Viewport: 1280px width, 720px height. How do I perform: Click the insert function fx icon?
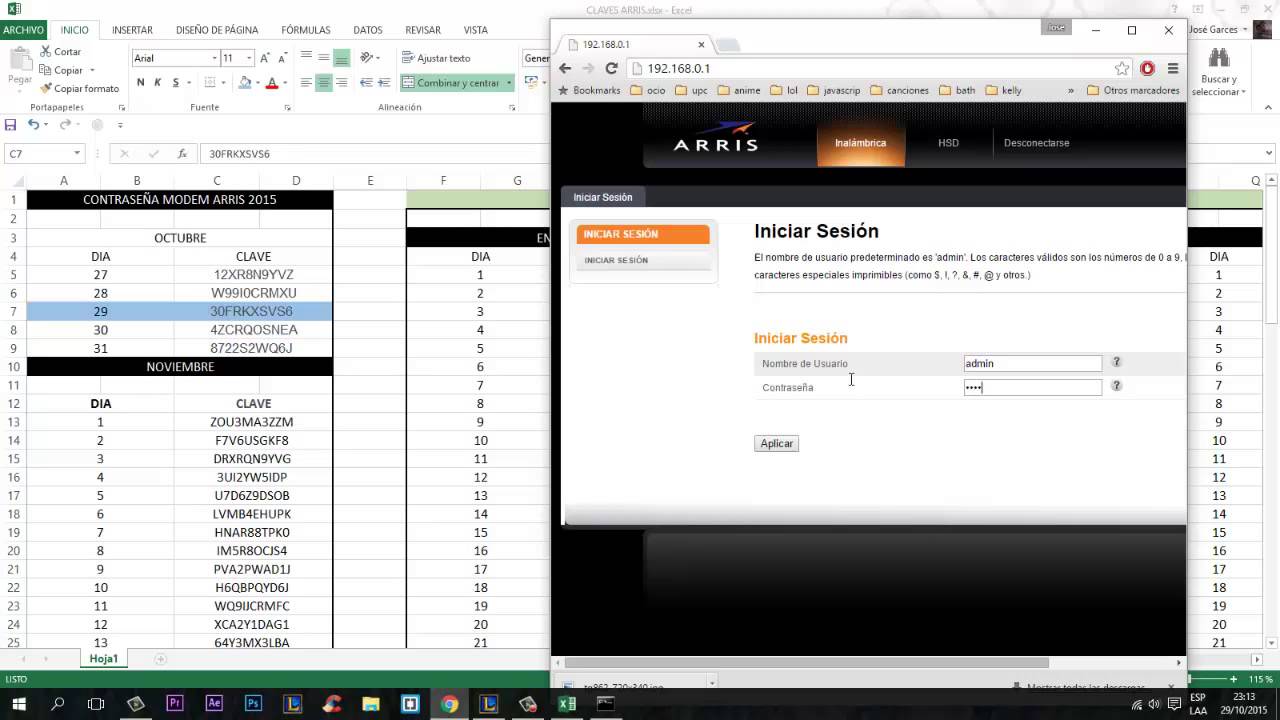pyautogui.click(x=182, y=154)
